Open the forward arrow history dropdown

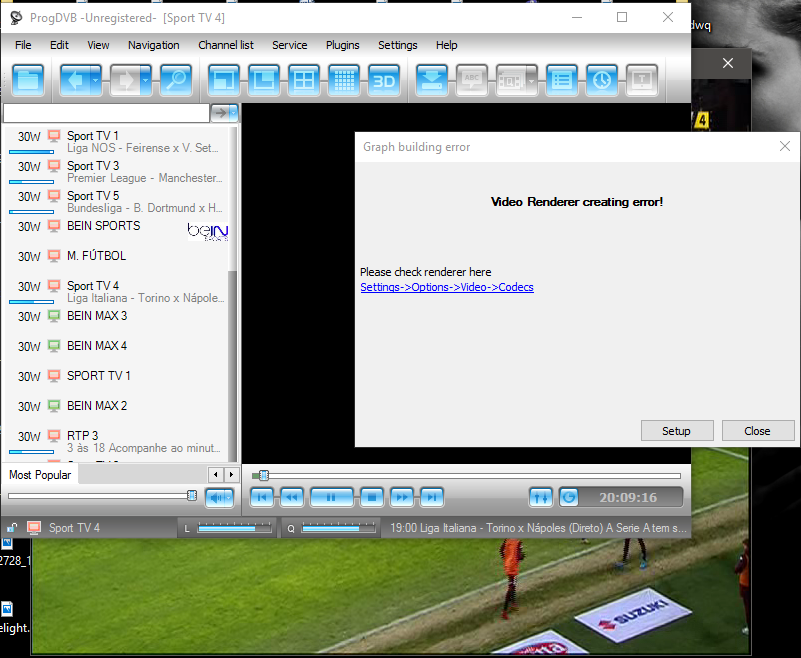[x=146, y=80]
